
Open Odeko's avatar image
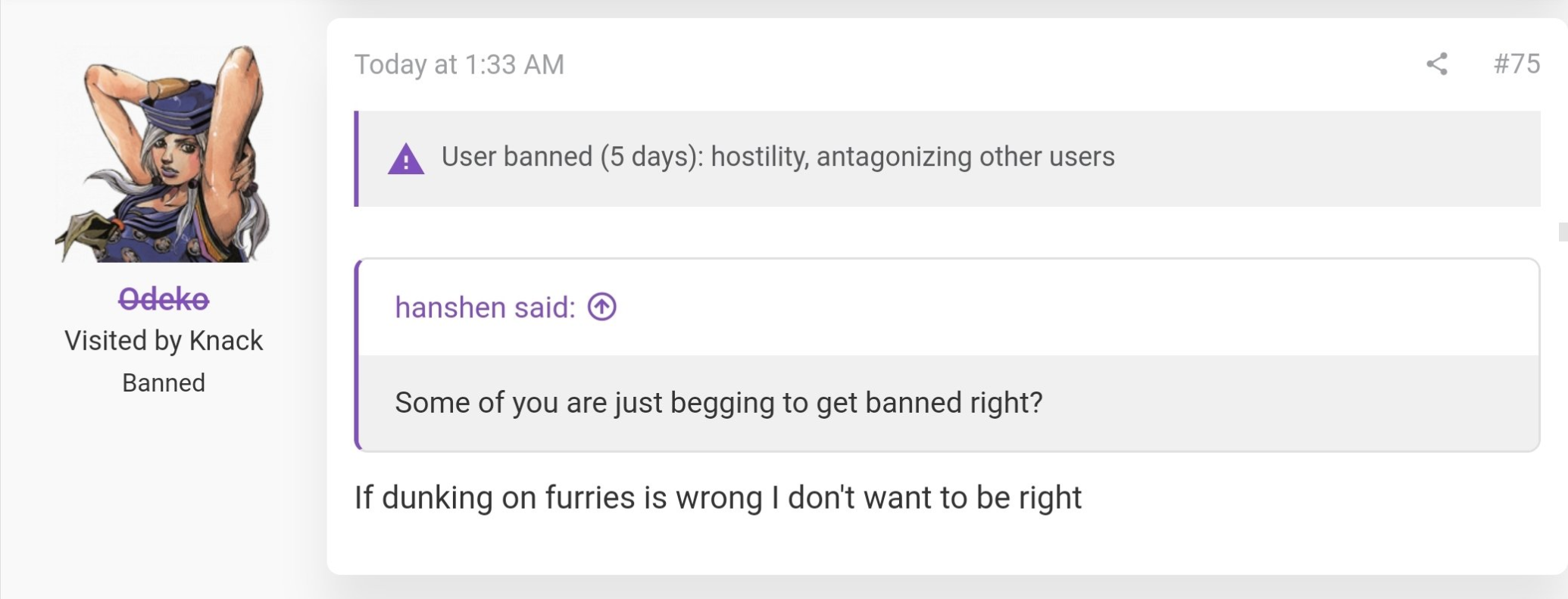click(x=164, y=154)
